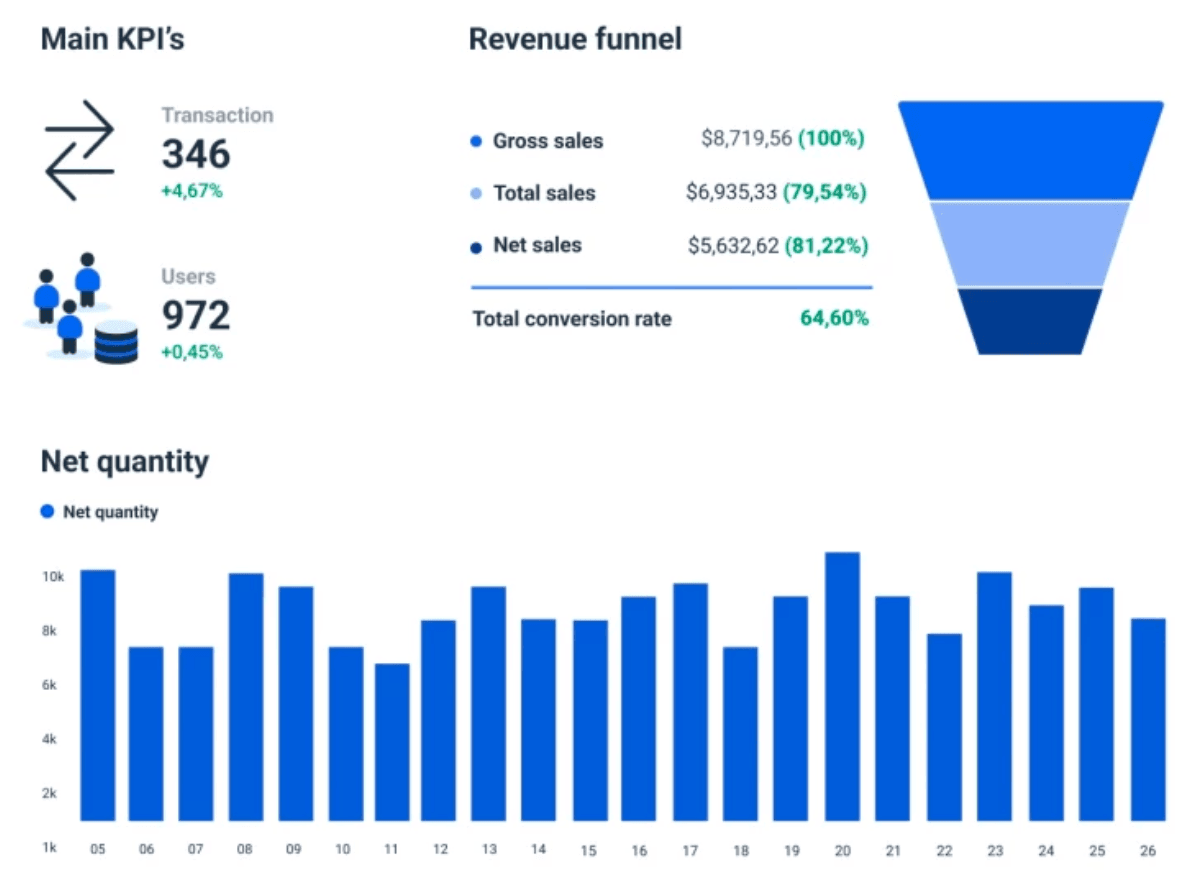
Task: Click the top blue funnel segment
Action: tap(1030, 148)
